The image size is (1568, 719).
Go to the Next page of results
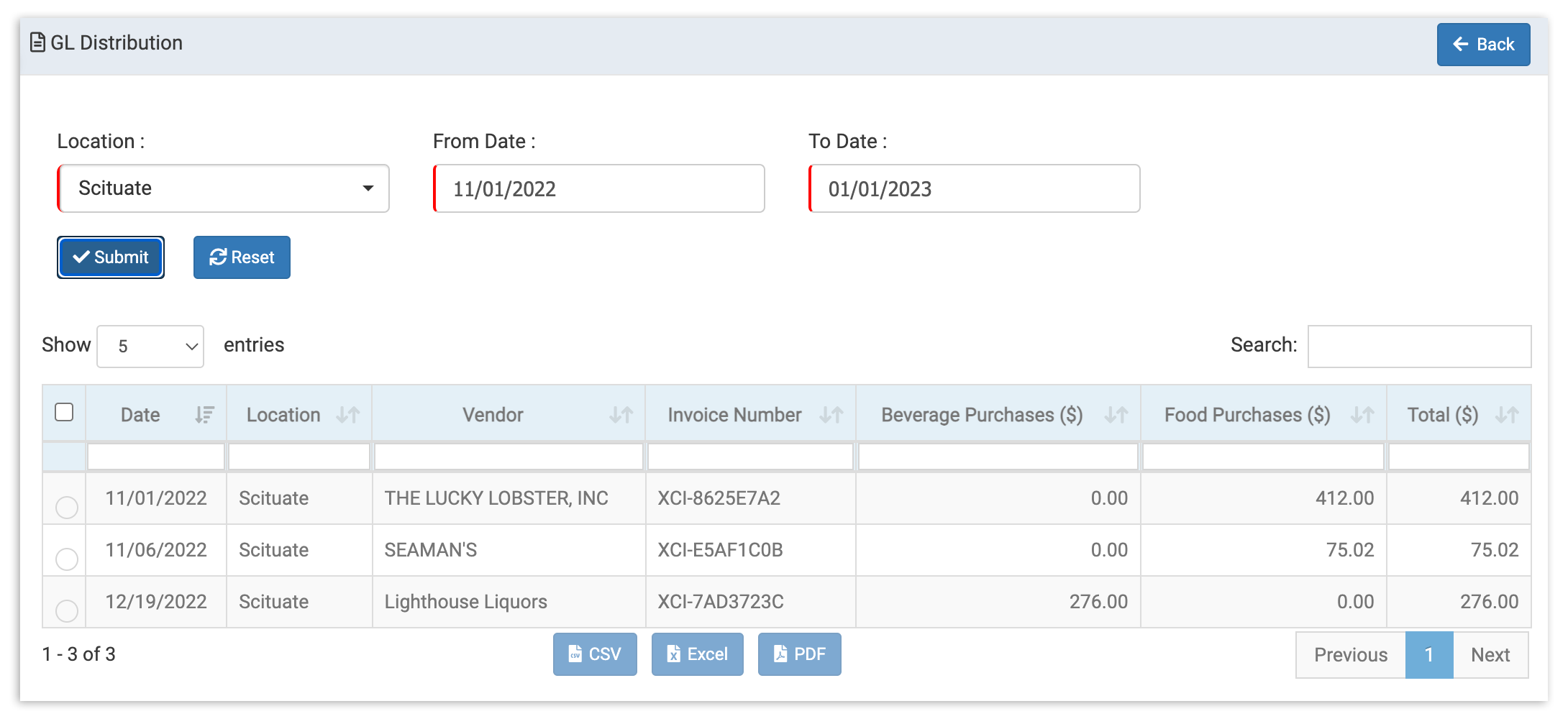[x=1490, y=654]
